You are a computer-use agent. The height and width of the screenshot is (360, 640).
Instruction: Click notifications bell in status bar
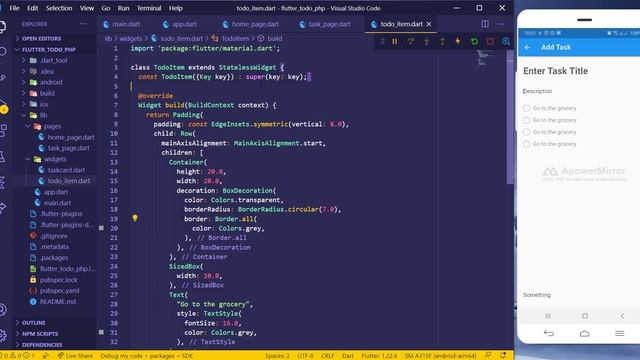[x=503, y=356]
